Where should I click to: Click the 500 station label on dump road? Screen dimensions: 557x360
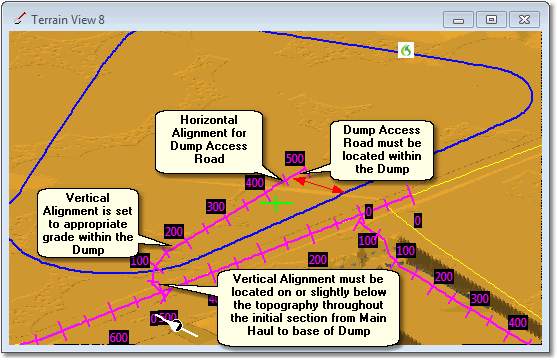294,158
